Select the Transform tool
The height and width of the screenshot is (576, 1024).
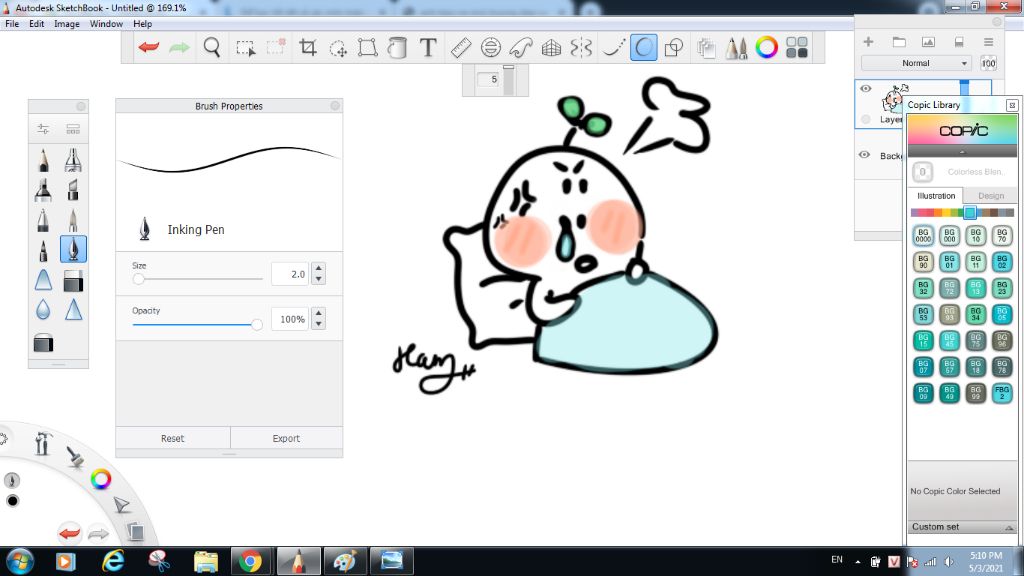point(368,47)
